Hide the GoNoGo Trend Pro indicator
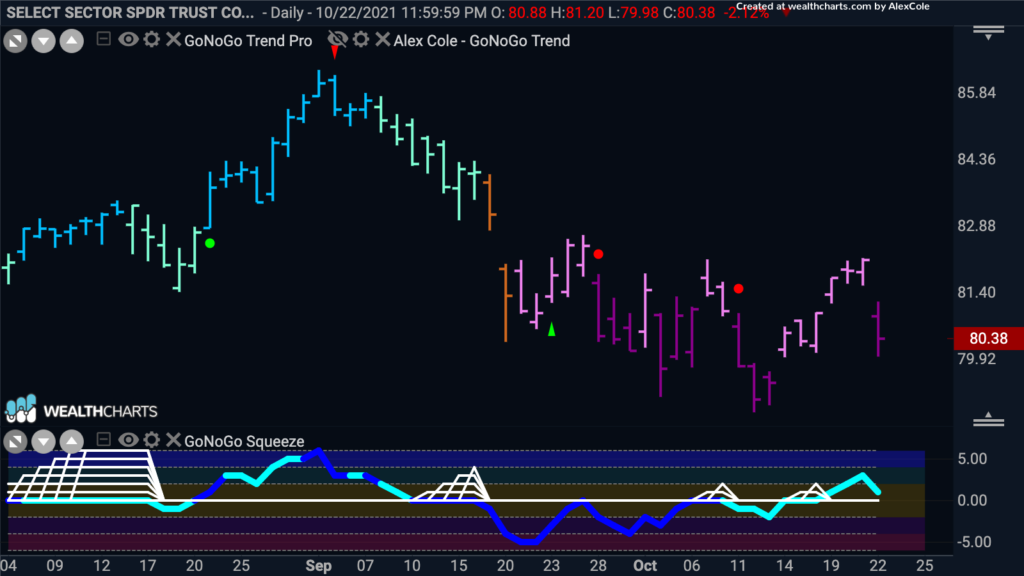1024x576 pixels. tap(128, 39)
